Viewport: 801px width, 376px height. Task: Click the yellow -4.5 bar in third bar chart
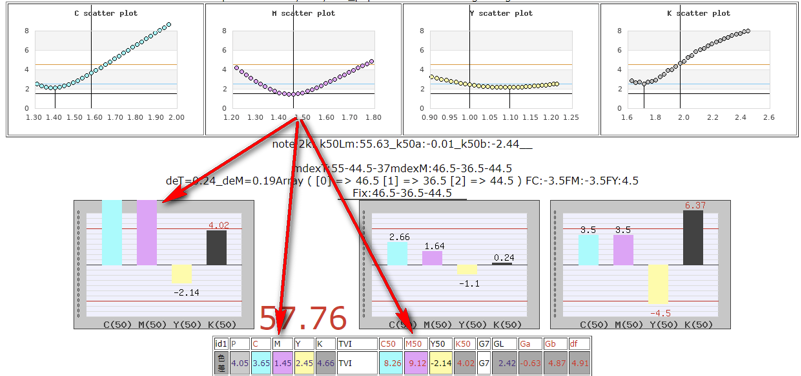[658, 284]
